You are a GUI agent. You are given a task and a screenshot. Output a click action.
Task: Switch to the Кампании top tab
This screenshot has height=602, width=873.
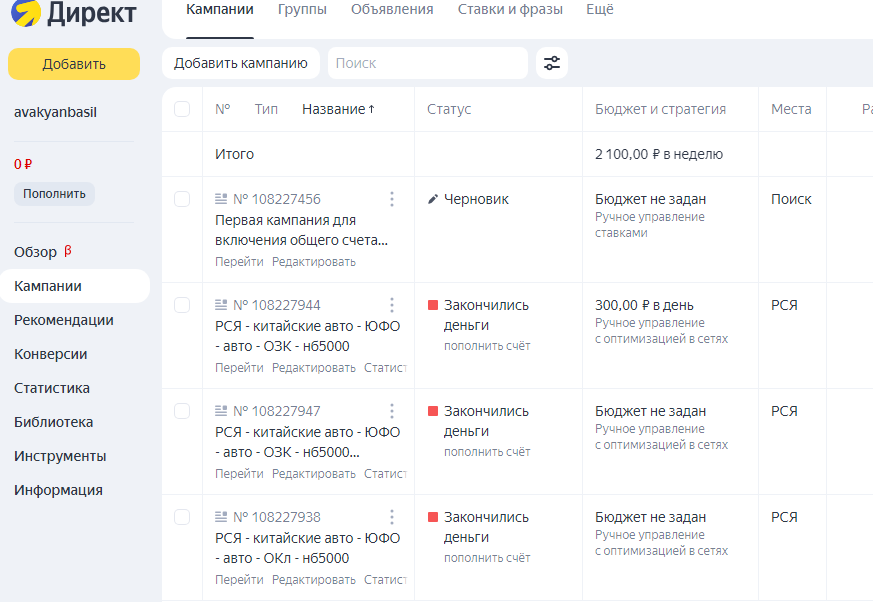click(220, 9)
